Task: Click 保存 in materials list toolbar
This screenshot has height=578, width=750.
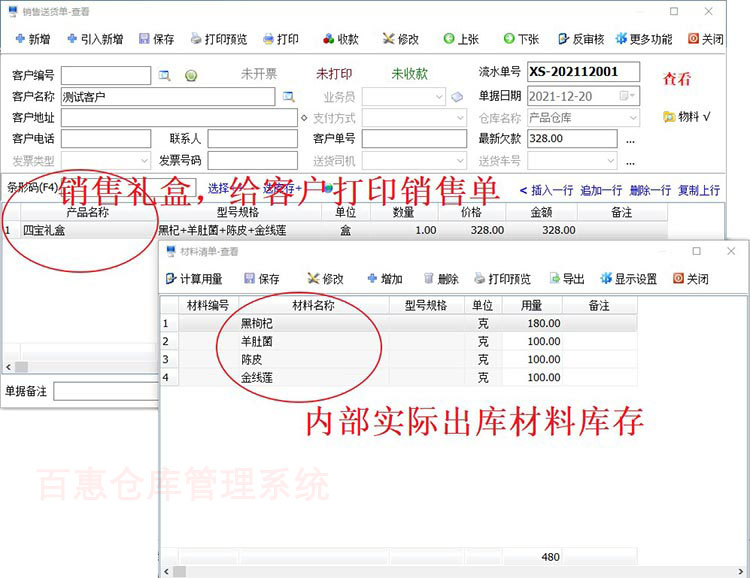Action: point(262,279)
